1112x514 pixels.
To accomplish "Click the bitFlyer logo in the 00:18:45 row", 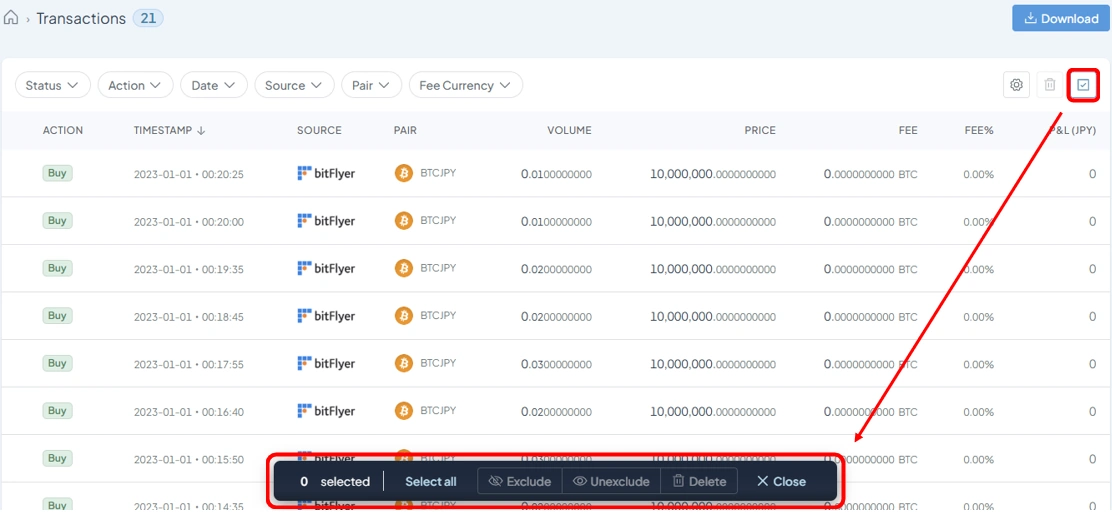I will pos(326,315).
